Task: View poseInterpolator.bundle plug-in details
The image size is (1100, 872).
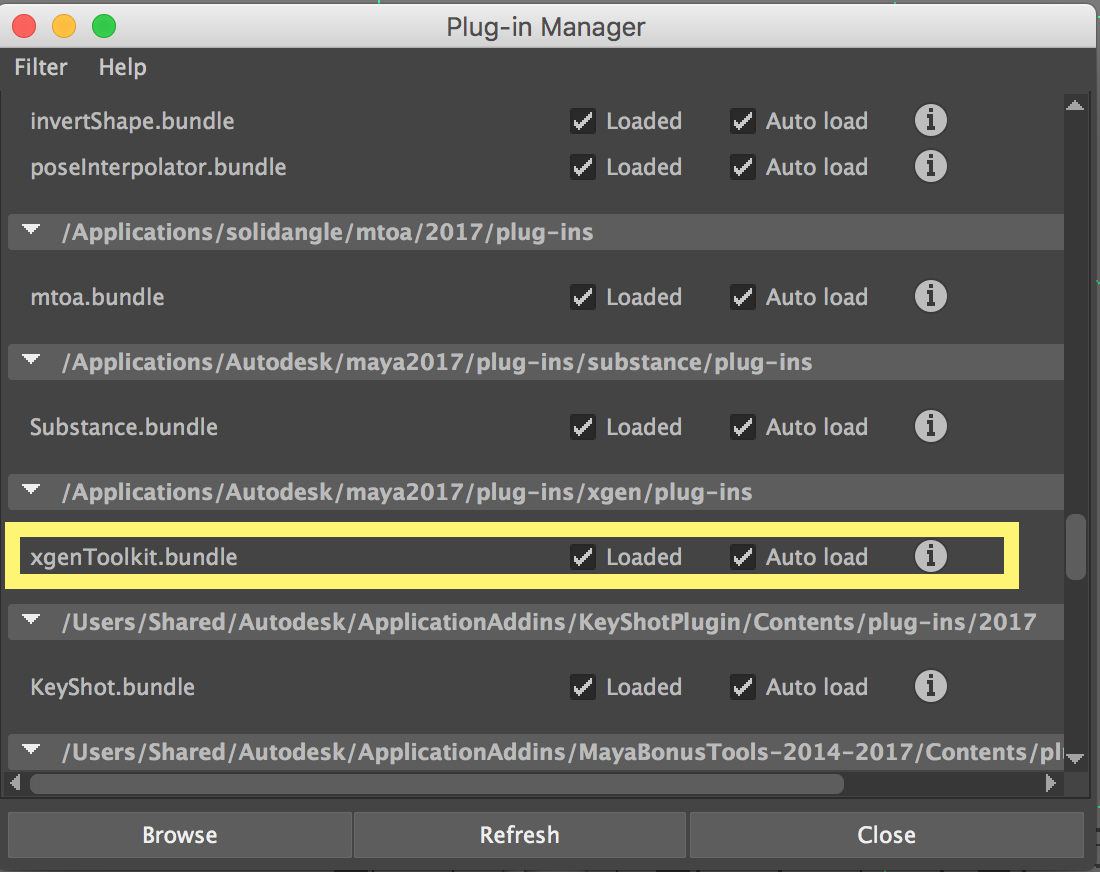Action: click(x=930, y=166)
